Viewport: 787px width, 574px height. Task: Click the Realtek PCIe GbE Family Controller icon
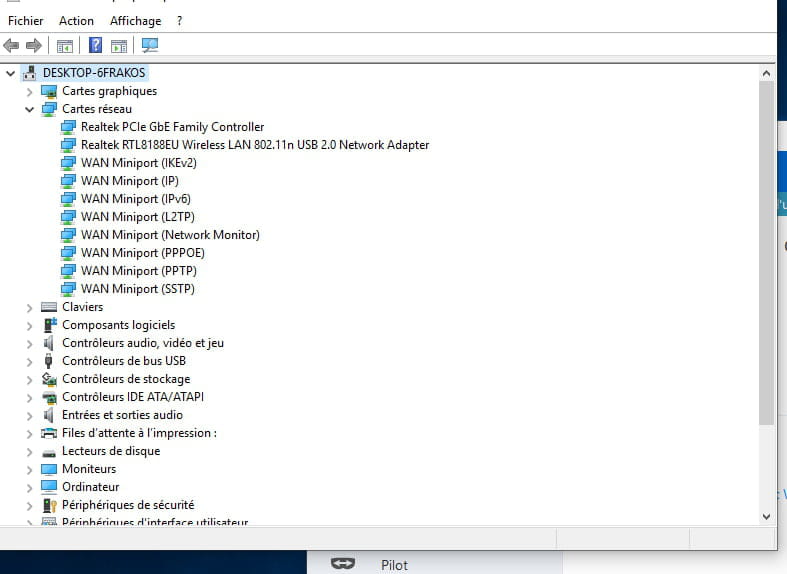click(68, 127)
